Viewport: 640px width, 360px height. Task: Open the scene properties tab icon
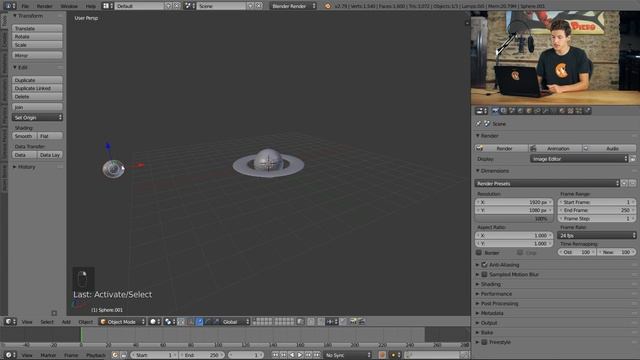tap(512, 111)
